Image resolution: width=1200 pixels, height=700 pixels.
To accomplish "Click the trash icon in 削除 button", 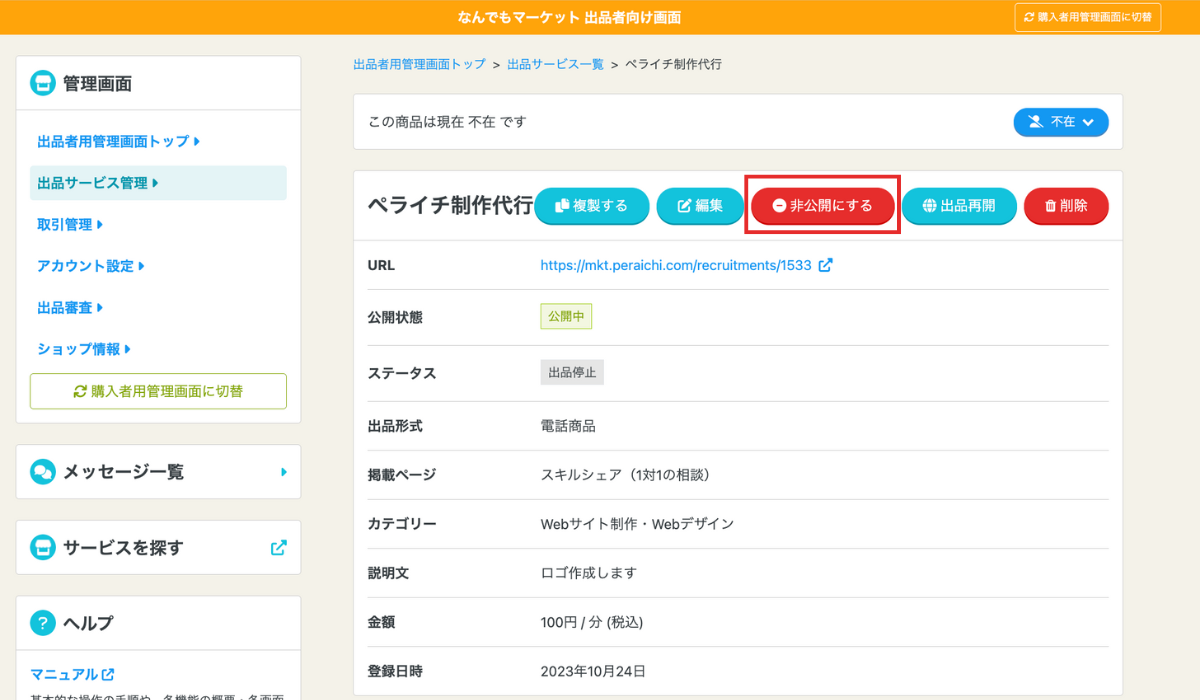I will [x=1050, y=205].
